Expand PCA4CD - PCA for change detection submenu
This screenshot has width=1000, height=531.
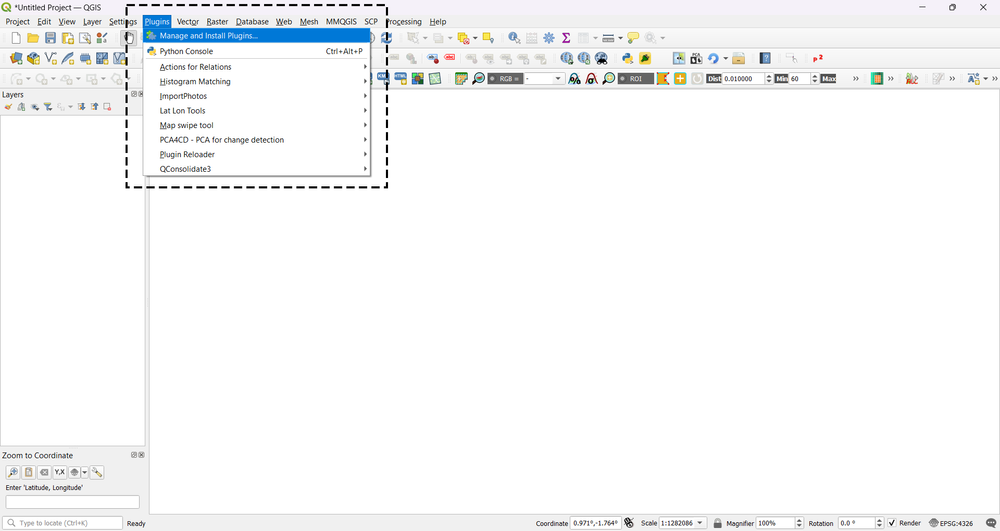pyautogui.click(x=256, y=140)
